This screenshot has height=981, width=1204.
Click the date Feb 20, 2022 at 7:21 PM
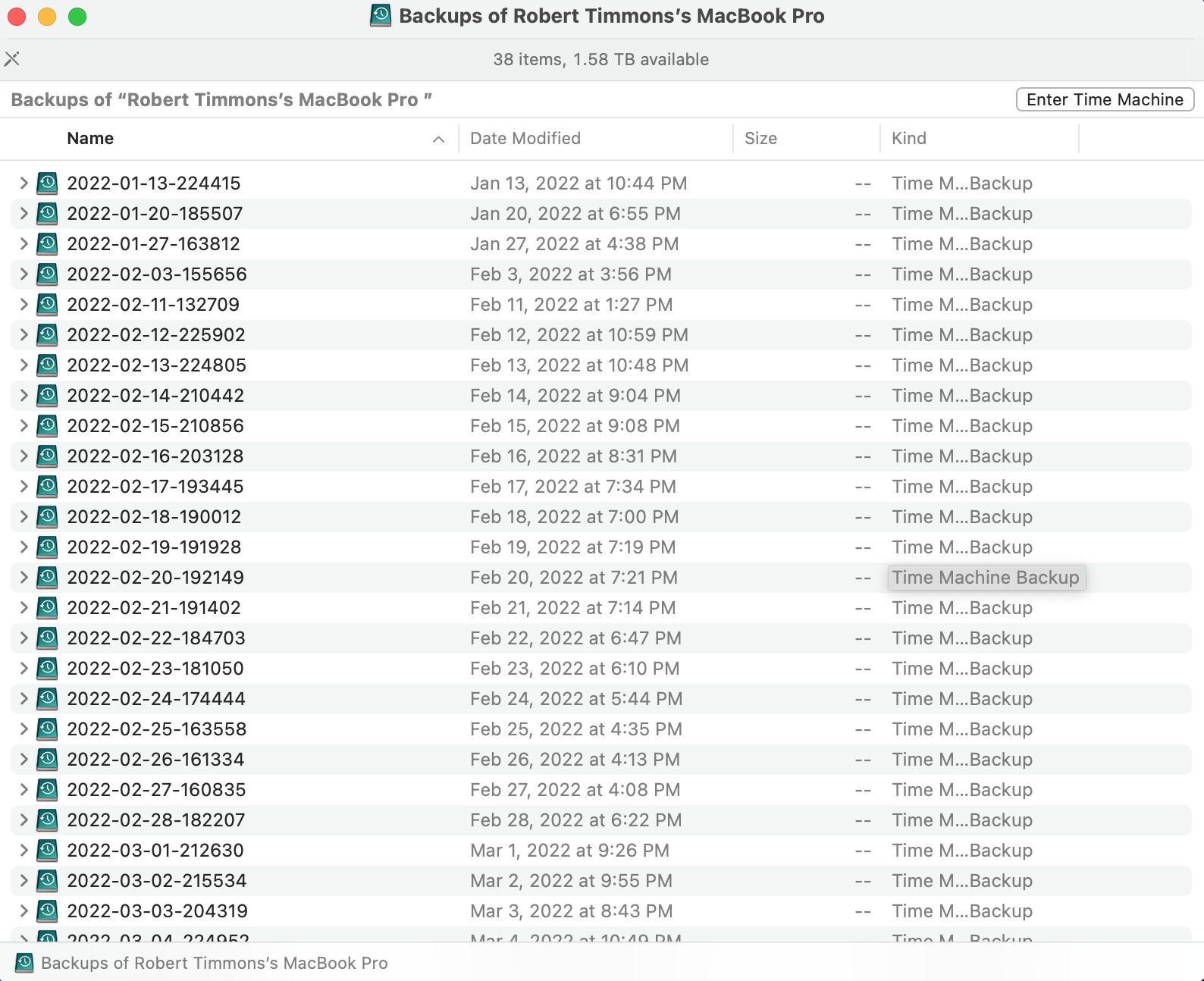click(574, 578)
